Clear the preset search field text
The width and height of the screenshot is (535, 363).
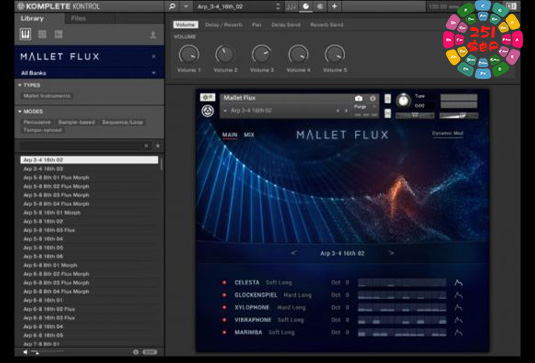(146, 146)
